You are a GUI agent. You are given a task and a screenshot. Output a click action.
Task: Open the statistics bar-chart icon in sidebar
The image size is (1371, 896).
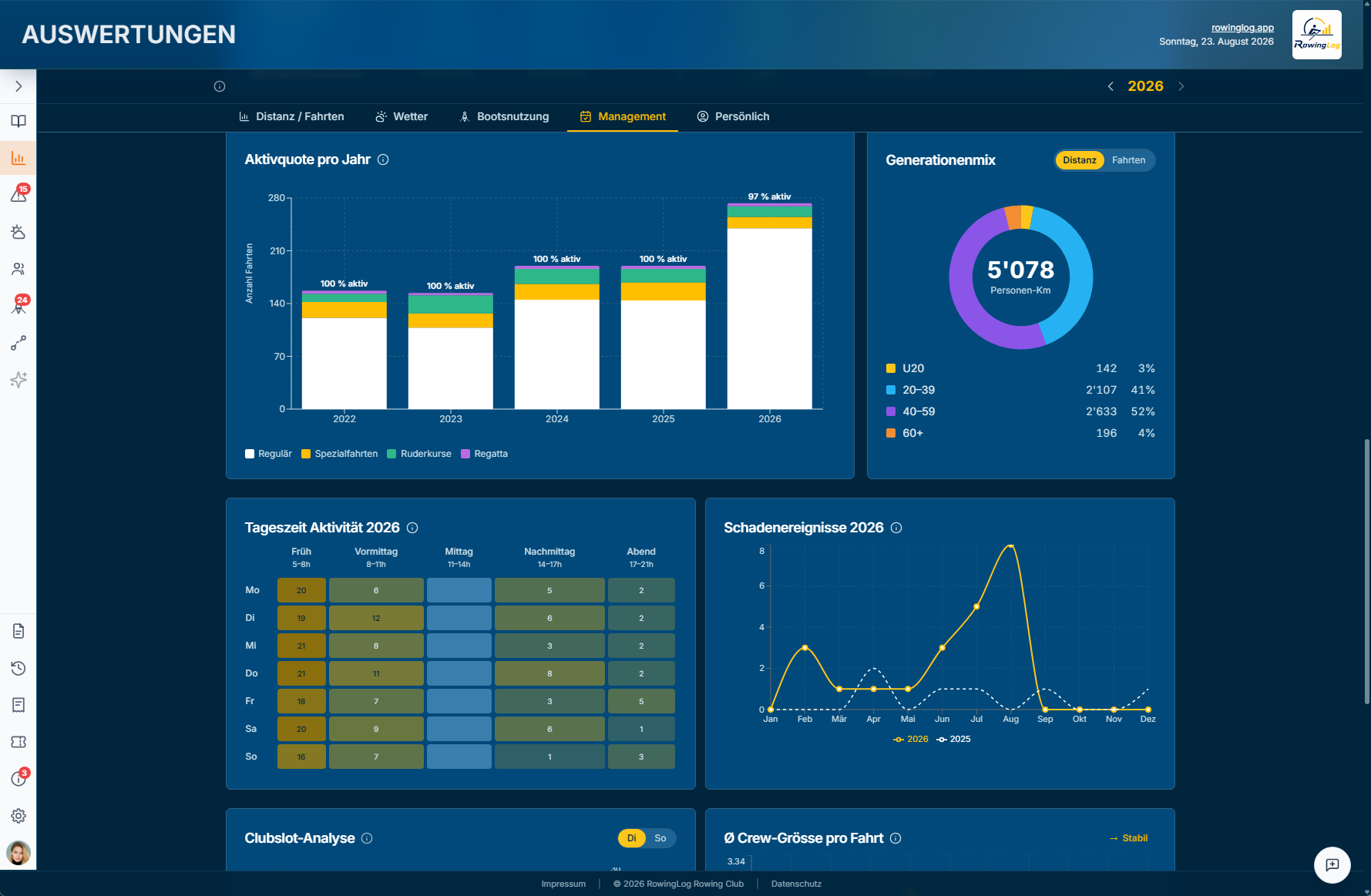(18, 158)
